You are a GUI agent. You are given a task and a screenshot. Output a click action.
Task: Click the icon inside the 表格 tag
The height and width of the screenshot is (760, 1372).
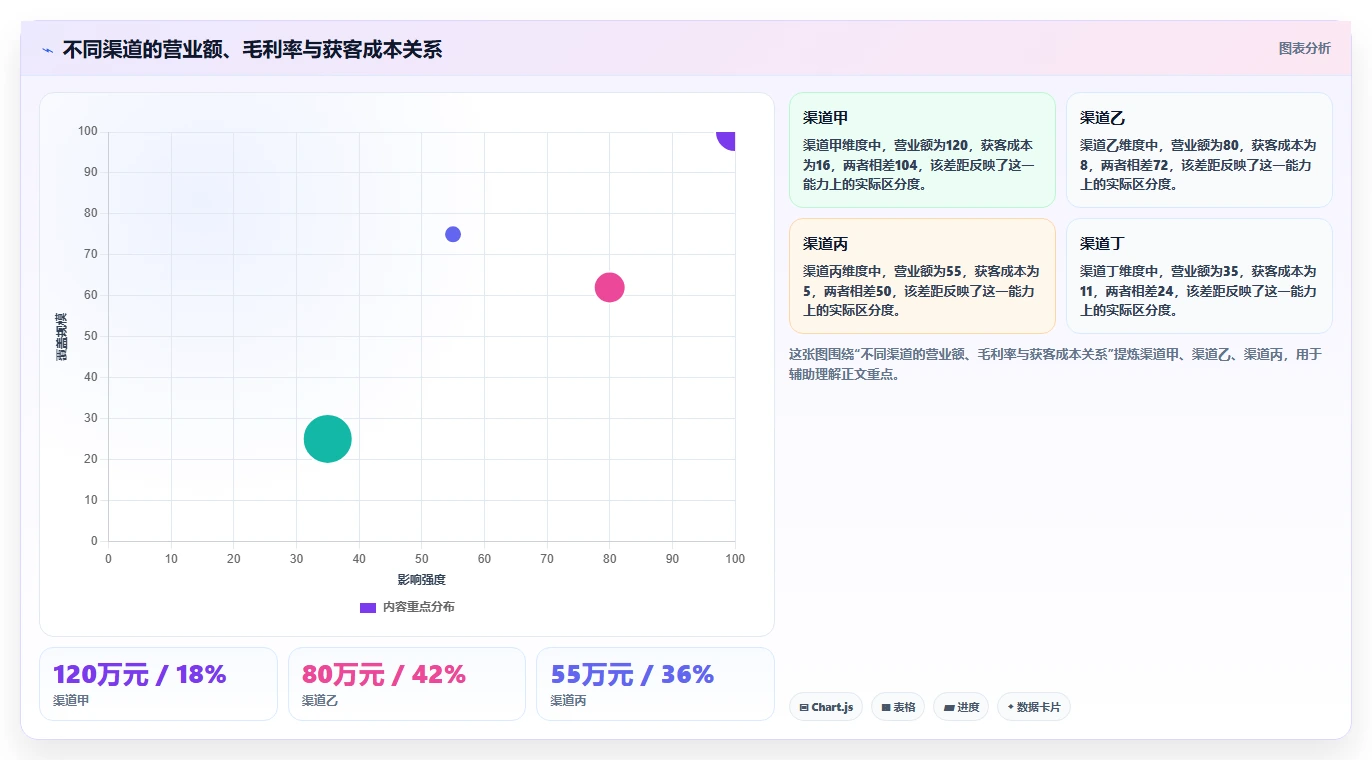886,707
